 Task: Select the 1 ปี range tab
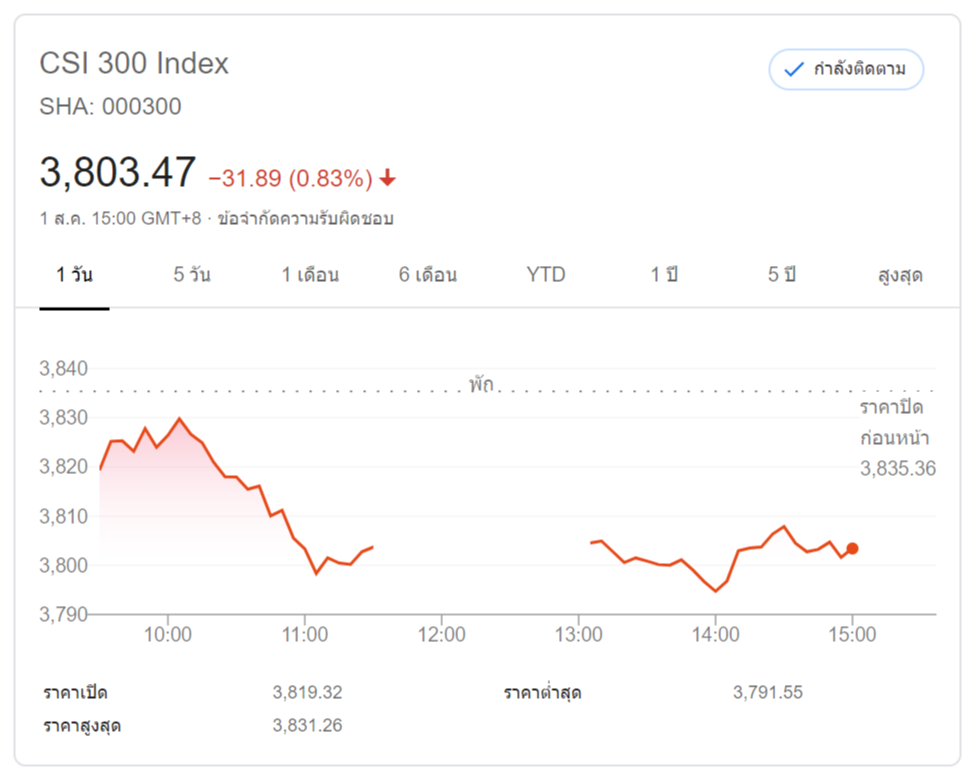click(x=664, y=275)
